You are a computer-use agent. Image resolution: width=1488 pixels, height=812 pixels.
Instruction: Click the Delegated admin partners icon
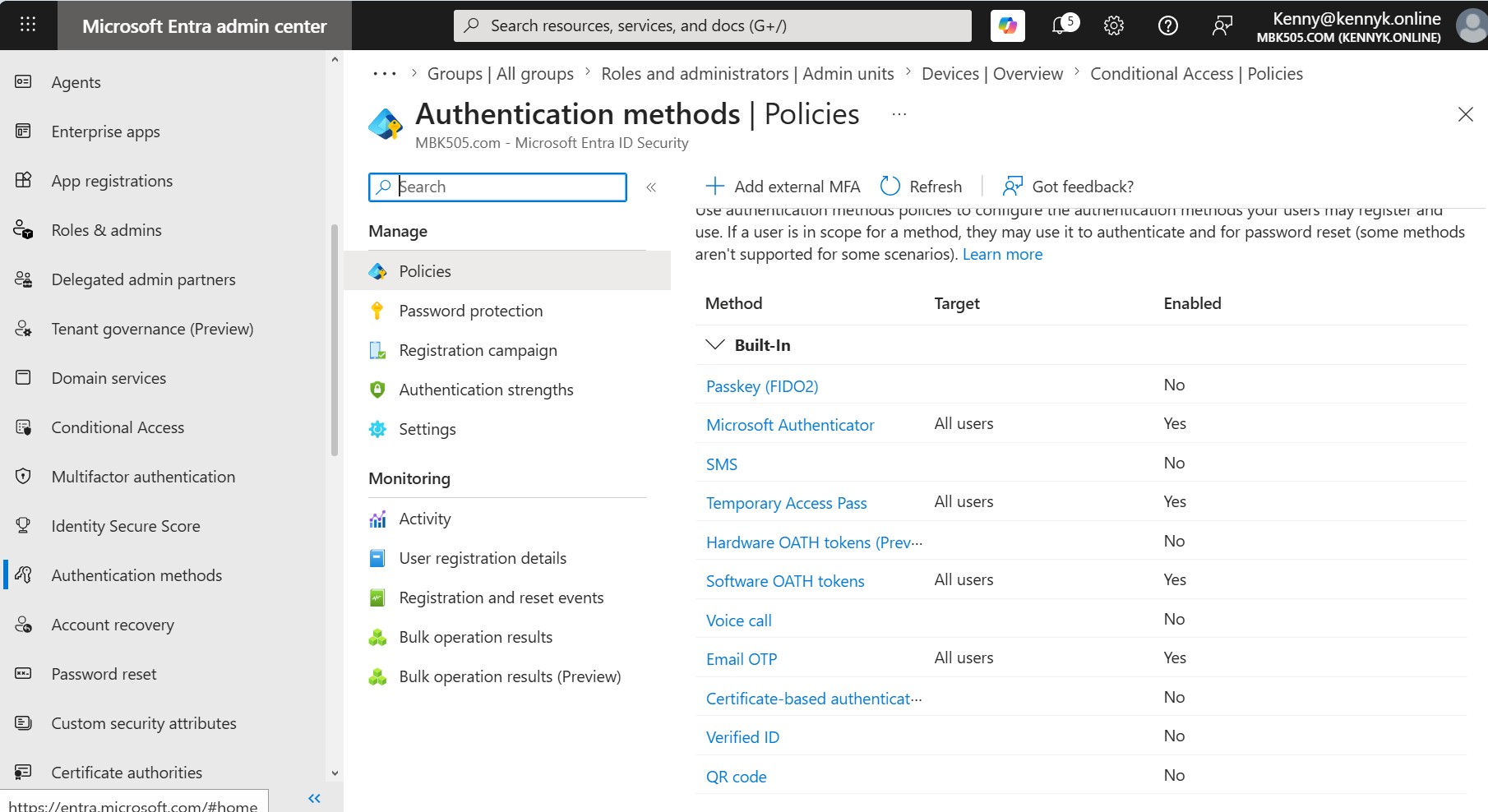[24, 279]
